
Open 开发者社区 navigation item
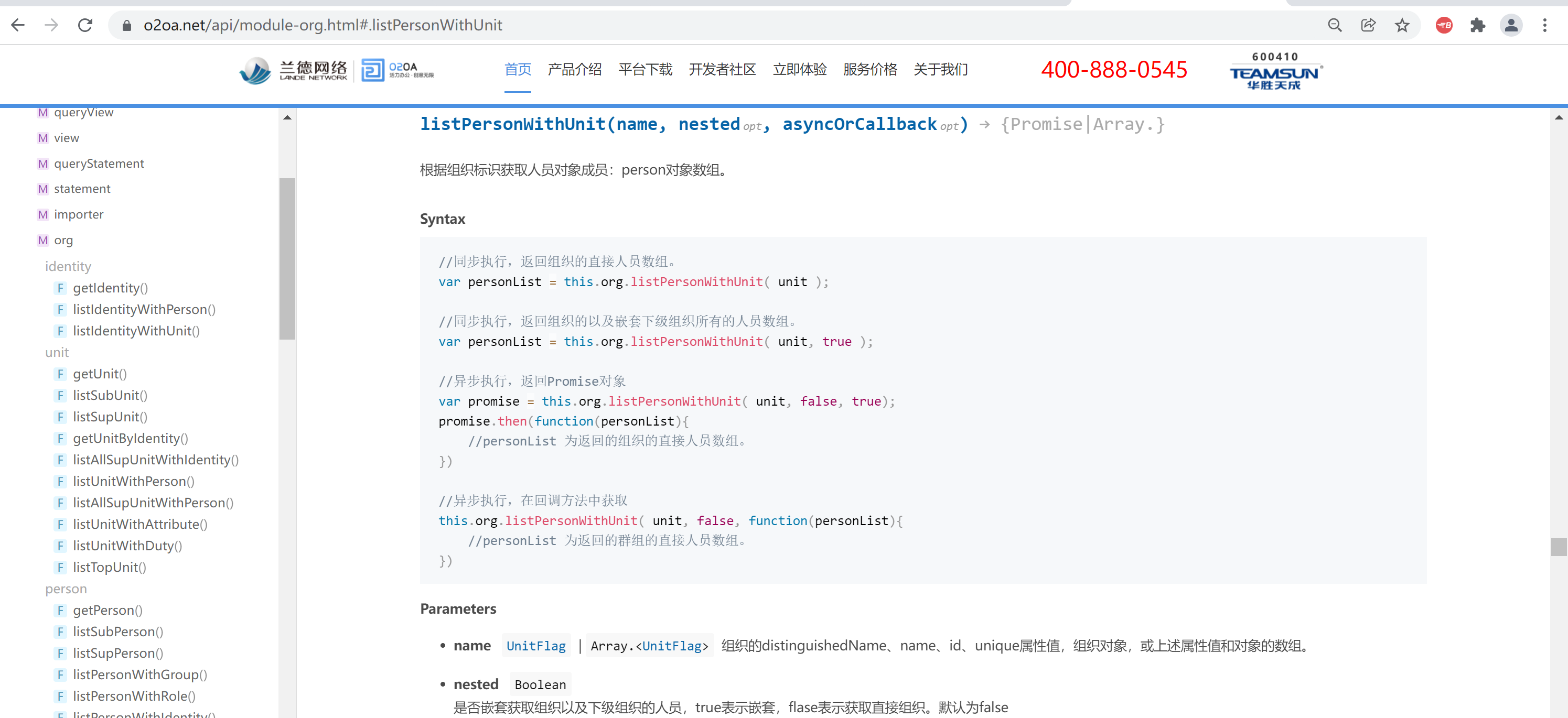(722, 70)
